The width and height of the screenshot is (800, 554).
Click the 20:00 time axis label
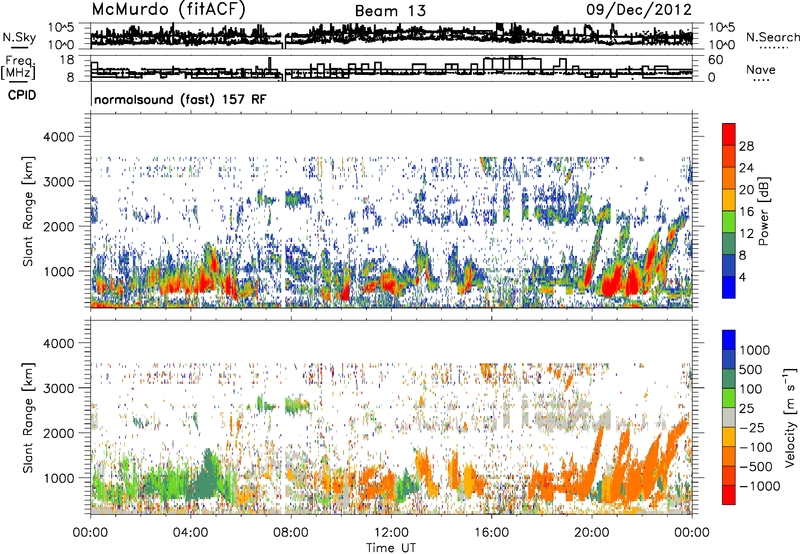[x=592, y=533]
